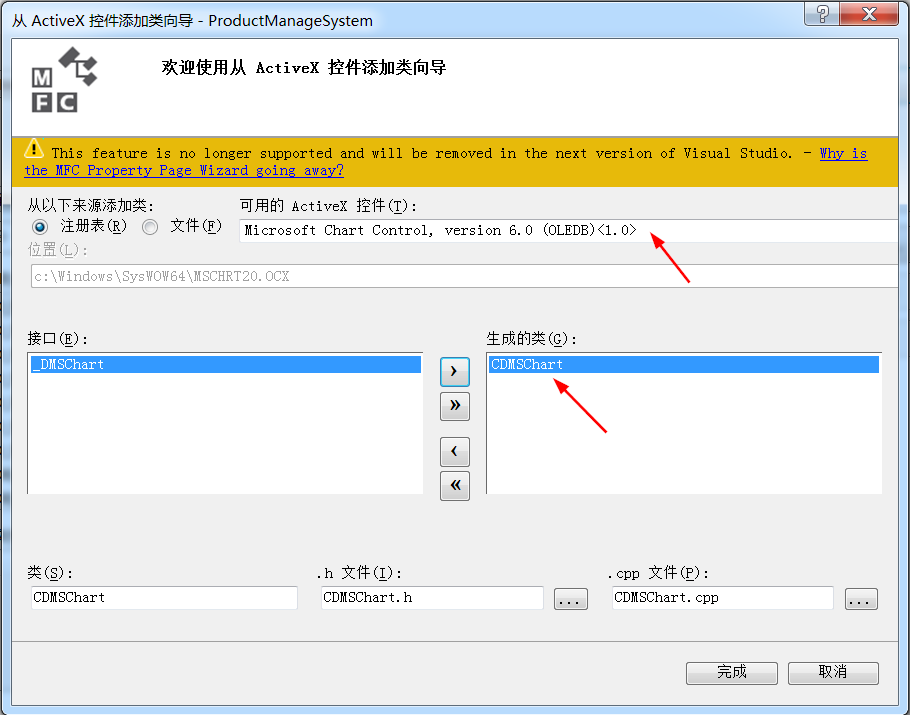Open the MFC Property Page Wizard link
Screen dimensions: 910x715
pos(184,171)
